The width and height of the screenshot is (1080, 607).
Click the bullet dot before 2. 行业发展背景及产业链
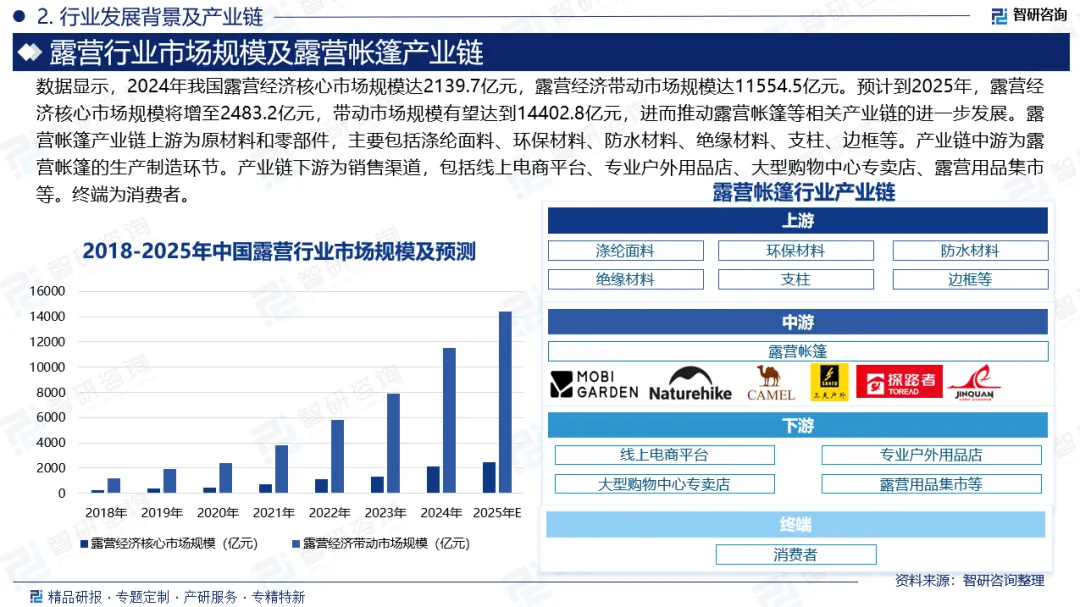tap(19, 15)
